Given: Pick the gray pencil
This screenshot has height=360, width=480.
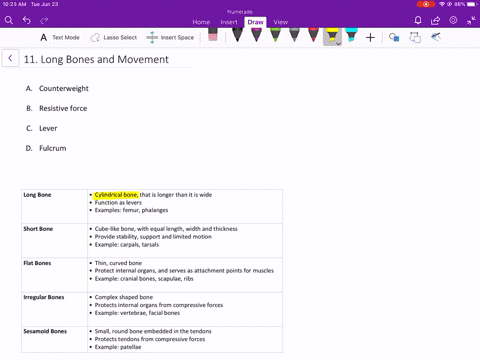Looking at the screenshot, I should (x=294, y=35).
